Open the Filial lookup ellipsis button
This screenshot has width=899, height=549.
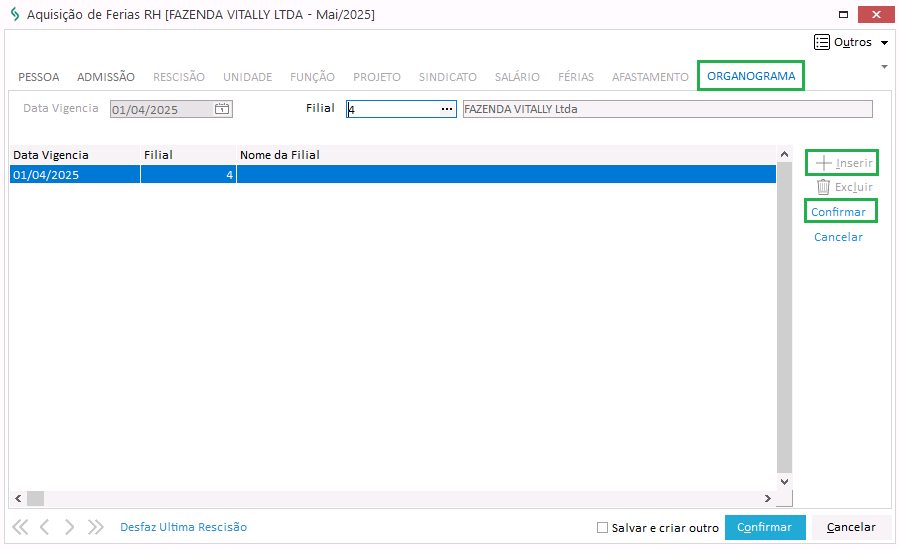pos(447,109)
